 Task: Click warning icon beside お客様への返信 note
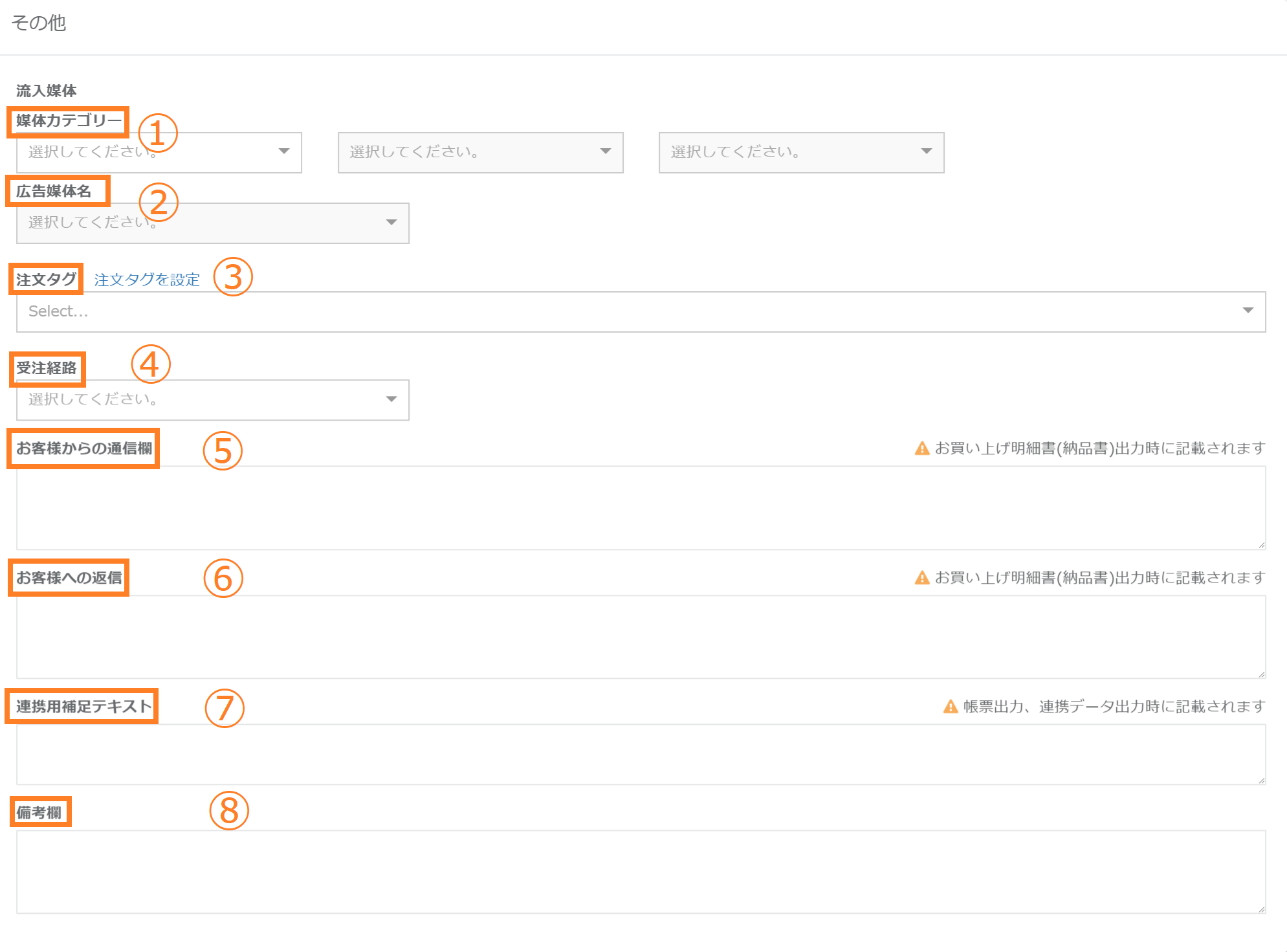coord(922,578)
